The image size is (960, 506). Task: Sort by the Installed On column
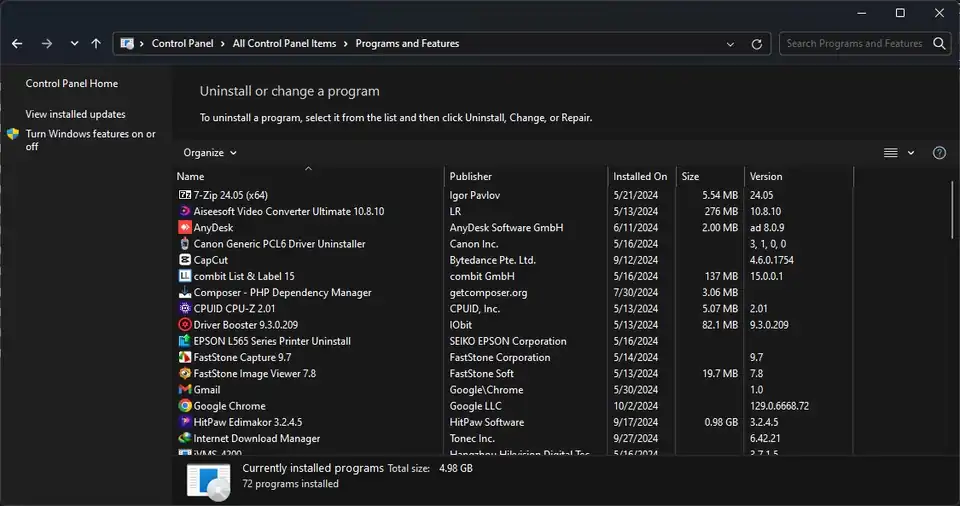click(x=640, y=176)
